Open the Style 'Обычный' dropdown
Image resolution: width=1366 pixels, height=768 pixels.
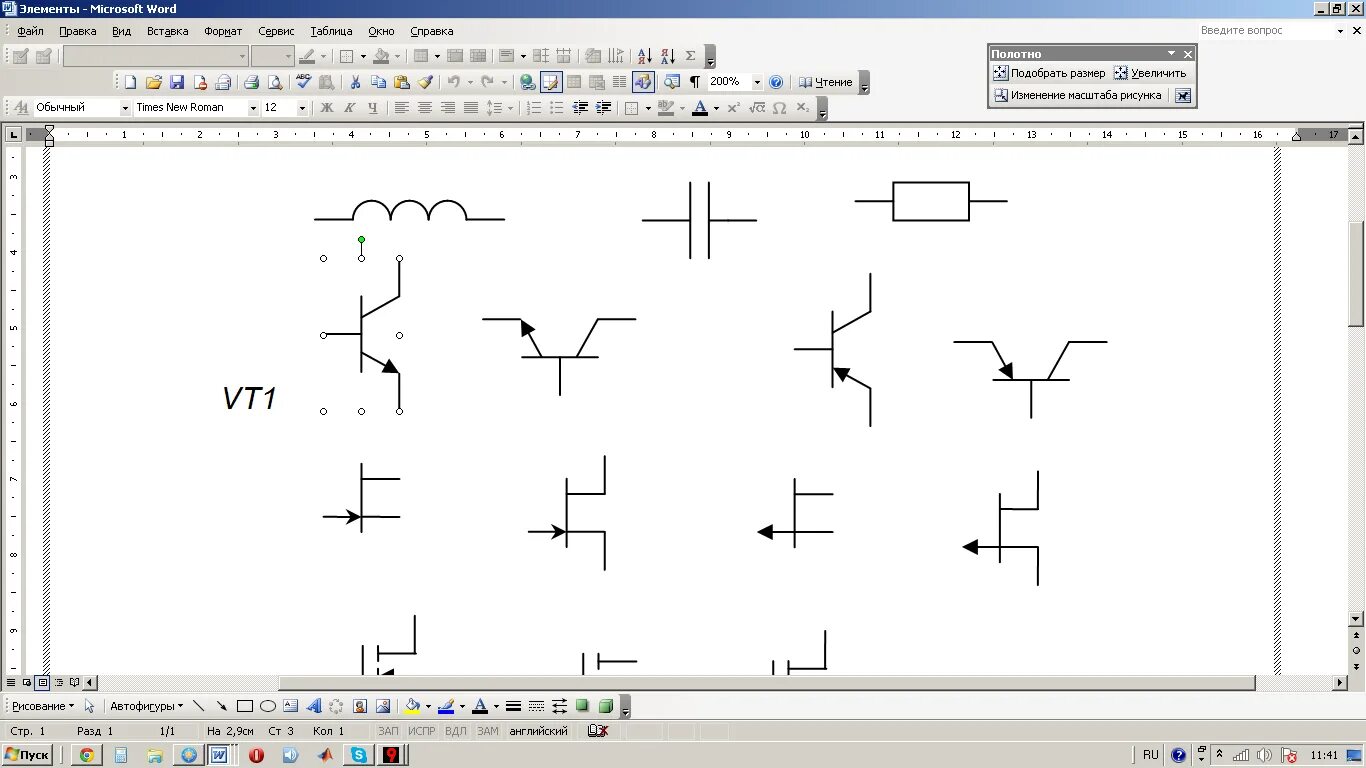[x=125, y=108]
